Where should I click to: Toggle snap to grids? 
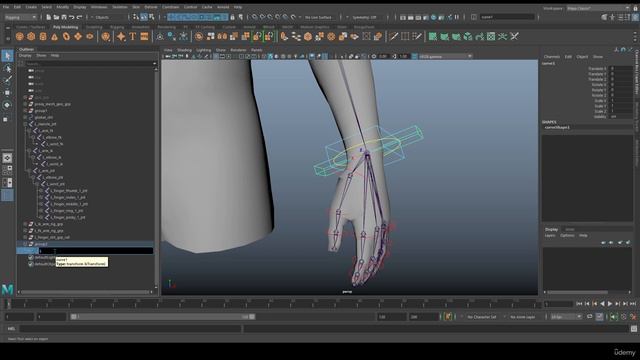point(254,17)
